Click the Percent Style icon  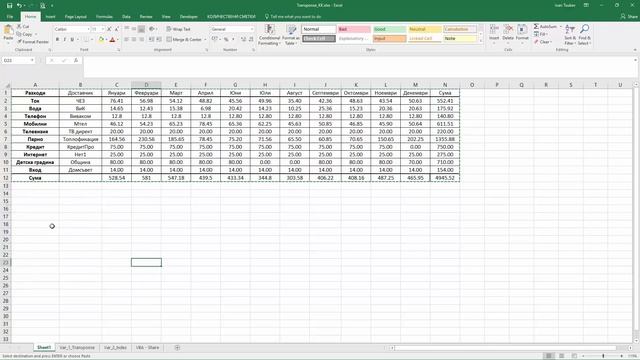coord(226,40)
